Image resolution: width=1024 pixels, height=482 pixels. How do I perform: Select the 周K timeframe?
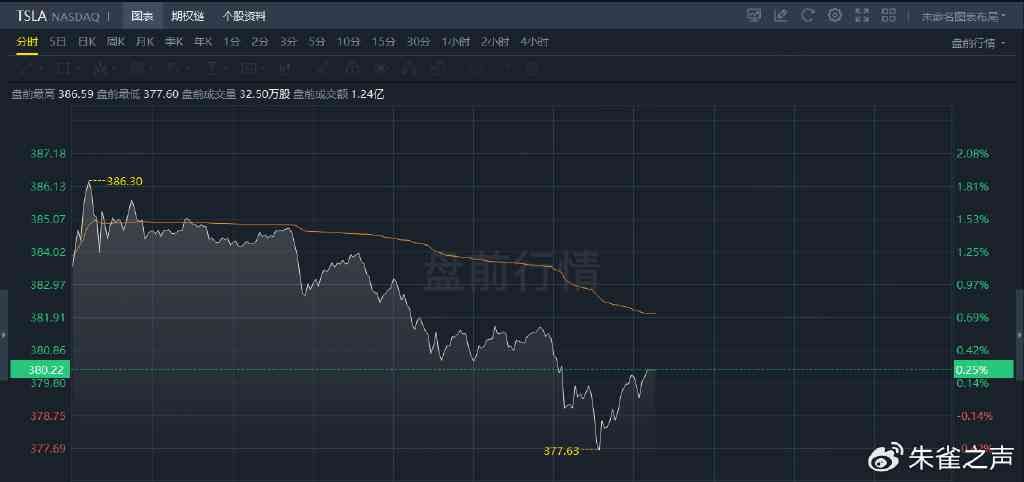click(x=116, y=42)
